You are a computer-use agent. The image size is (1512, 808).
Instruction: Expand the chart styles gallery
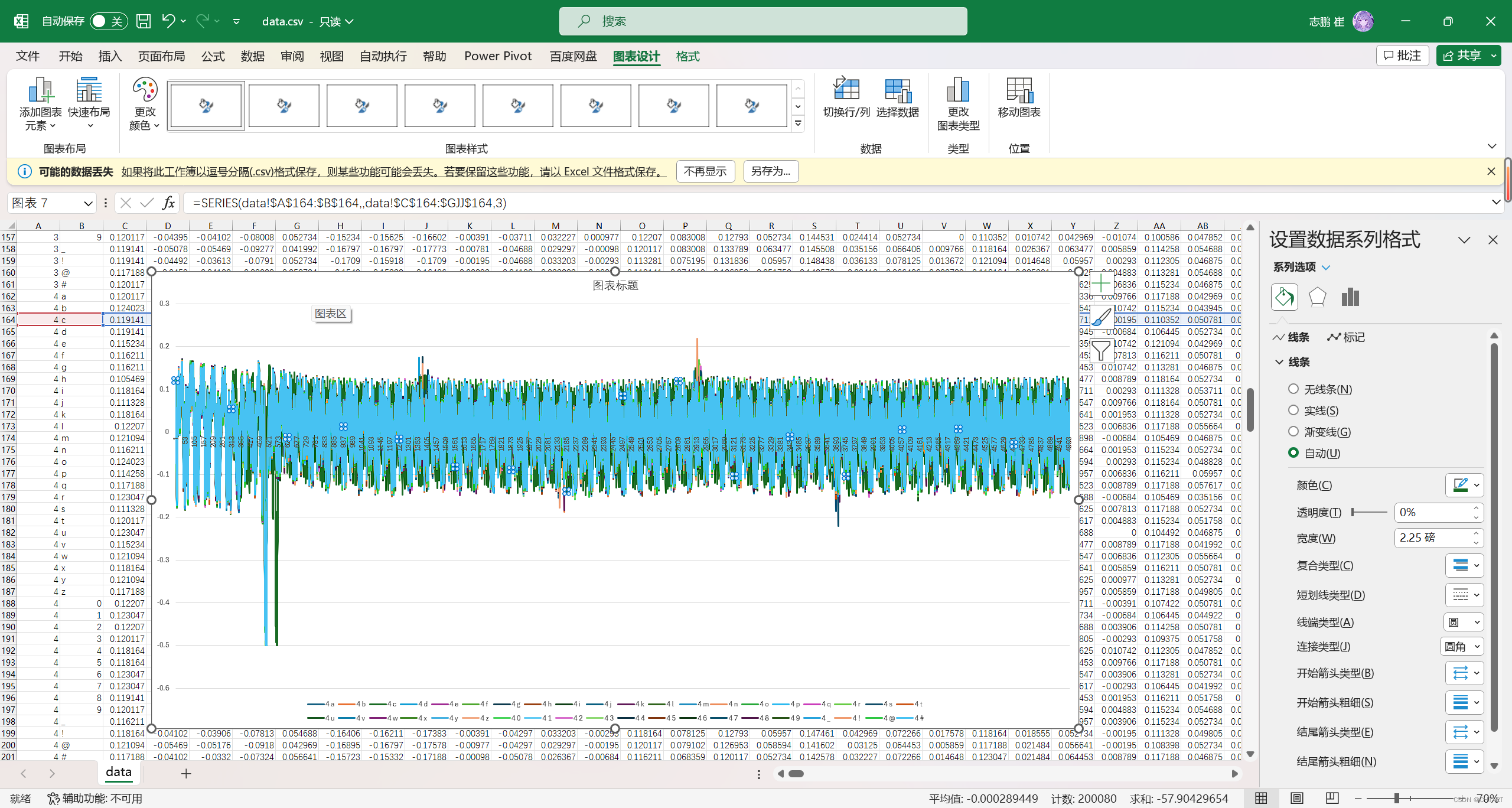[798, 123]
